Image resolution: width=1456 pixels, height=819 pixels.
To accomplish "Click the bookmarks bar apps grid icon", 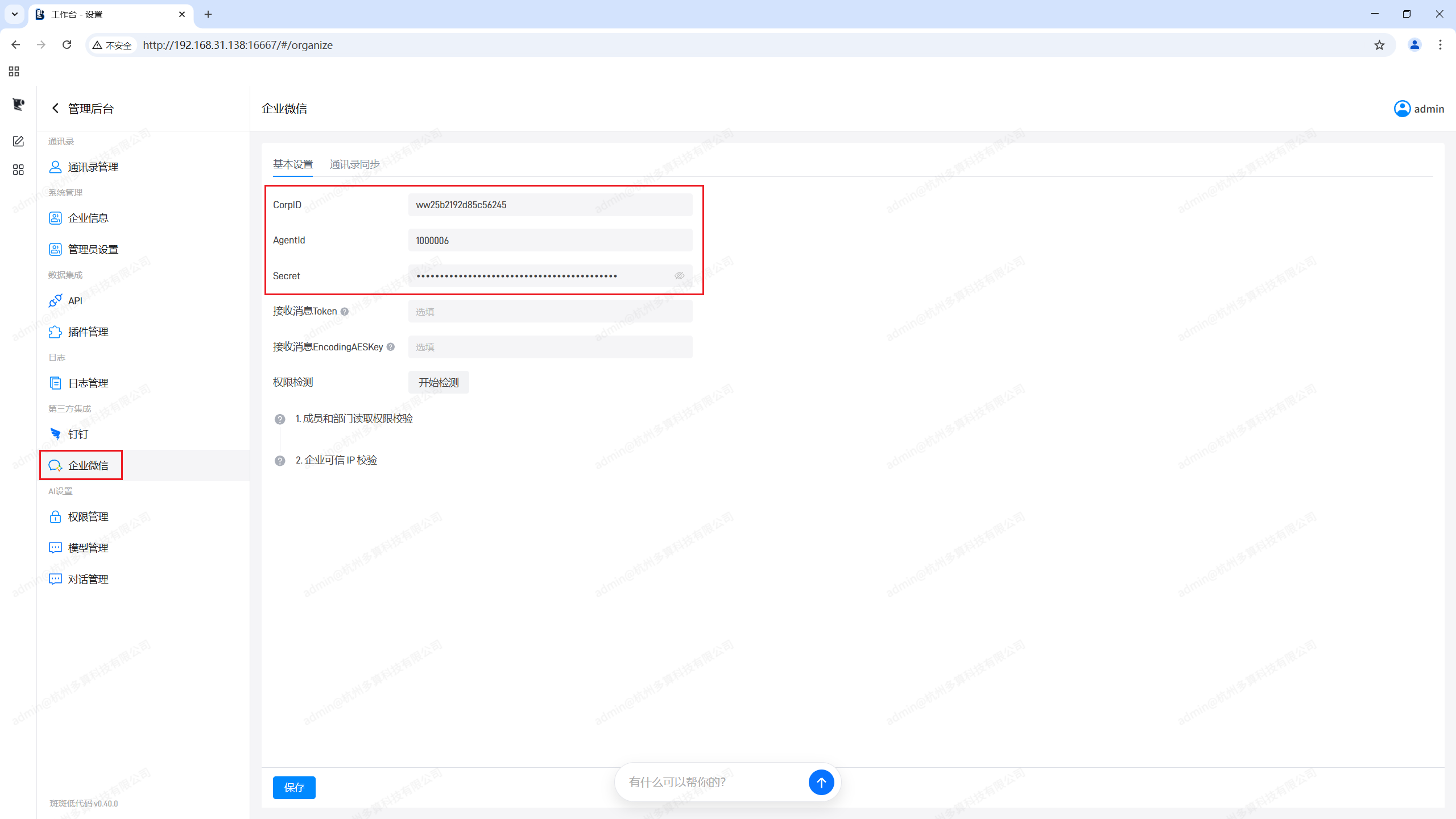I will click(14, 71).
